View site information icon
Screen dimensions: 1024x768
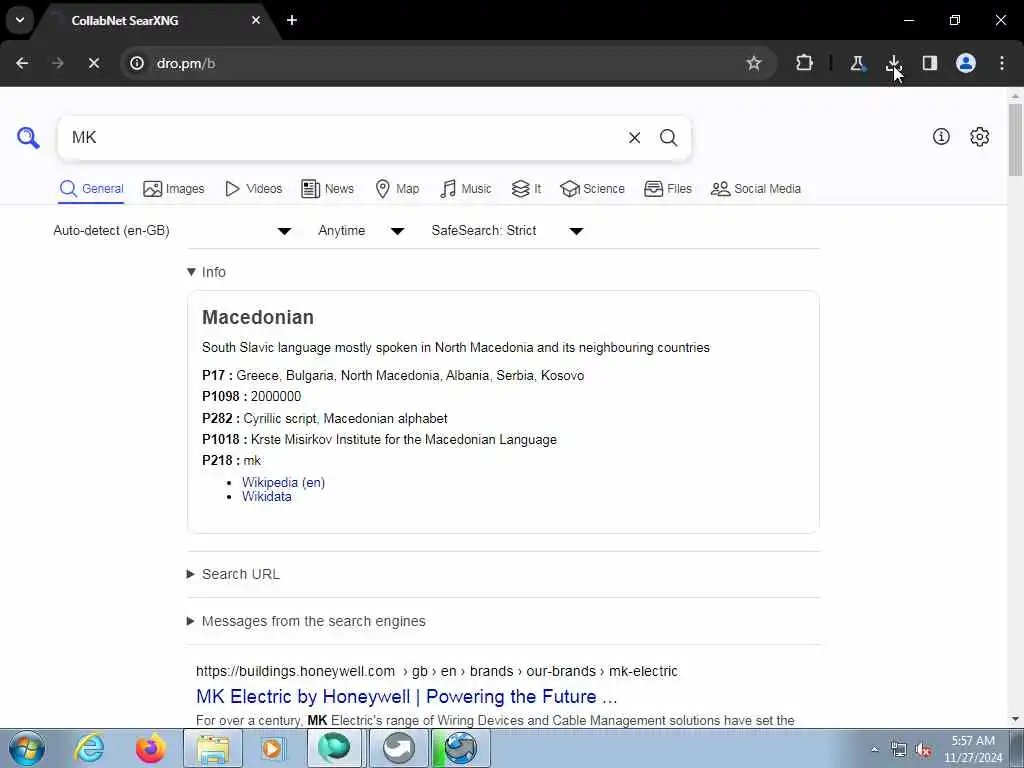point(136,63)
